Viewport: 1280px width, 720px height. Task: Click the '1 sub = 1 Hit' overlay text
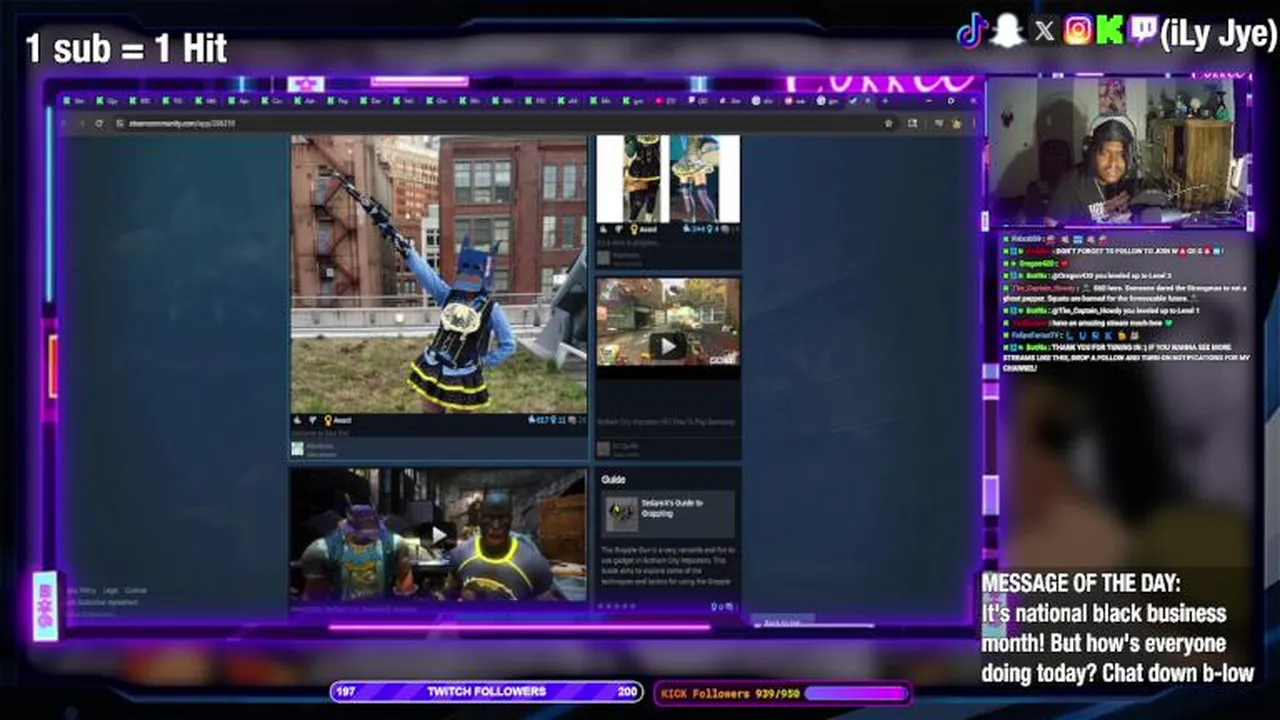pyautogui.click(x=127, y=48)
